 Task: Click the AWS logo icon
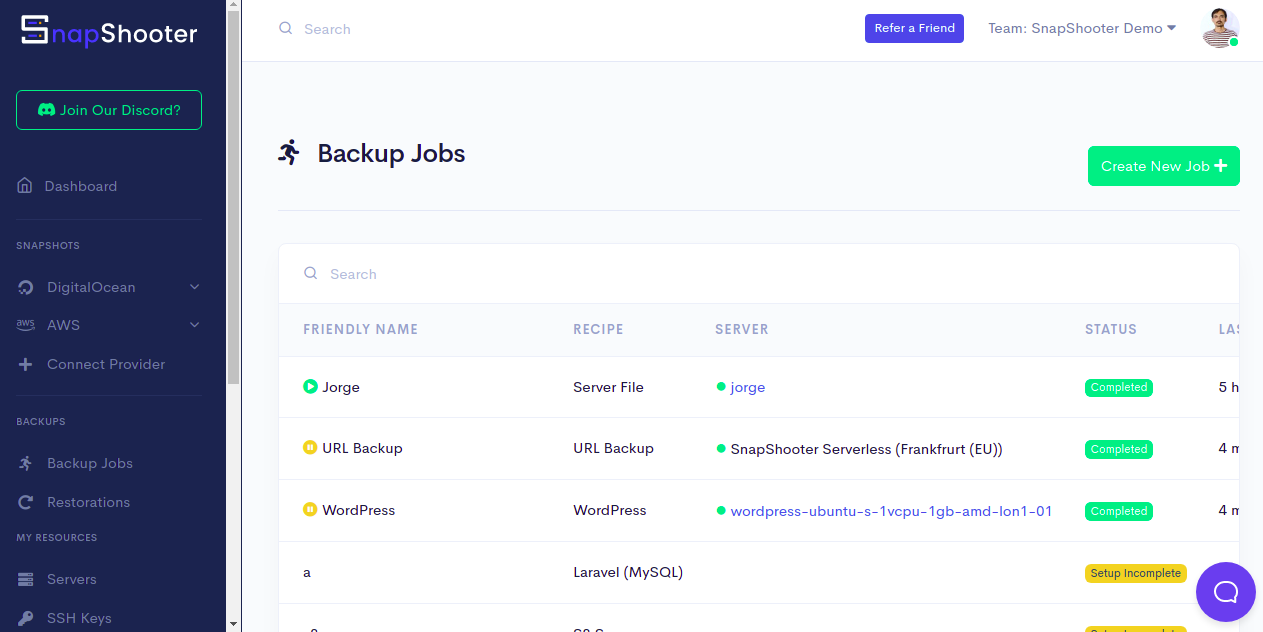click(26, 325)
